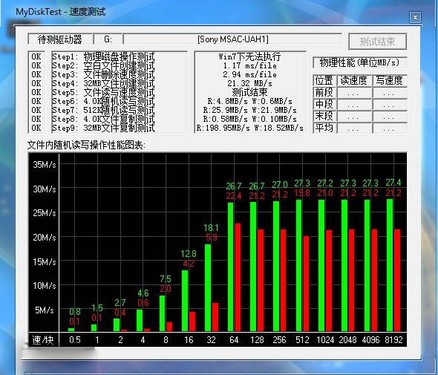Screen dimensions: 438x375
Task: Click the red write bar for 8192 block
Action: point(397,280)
